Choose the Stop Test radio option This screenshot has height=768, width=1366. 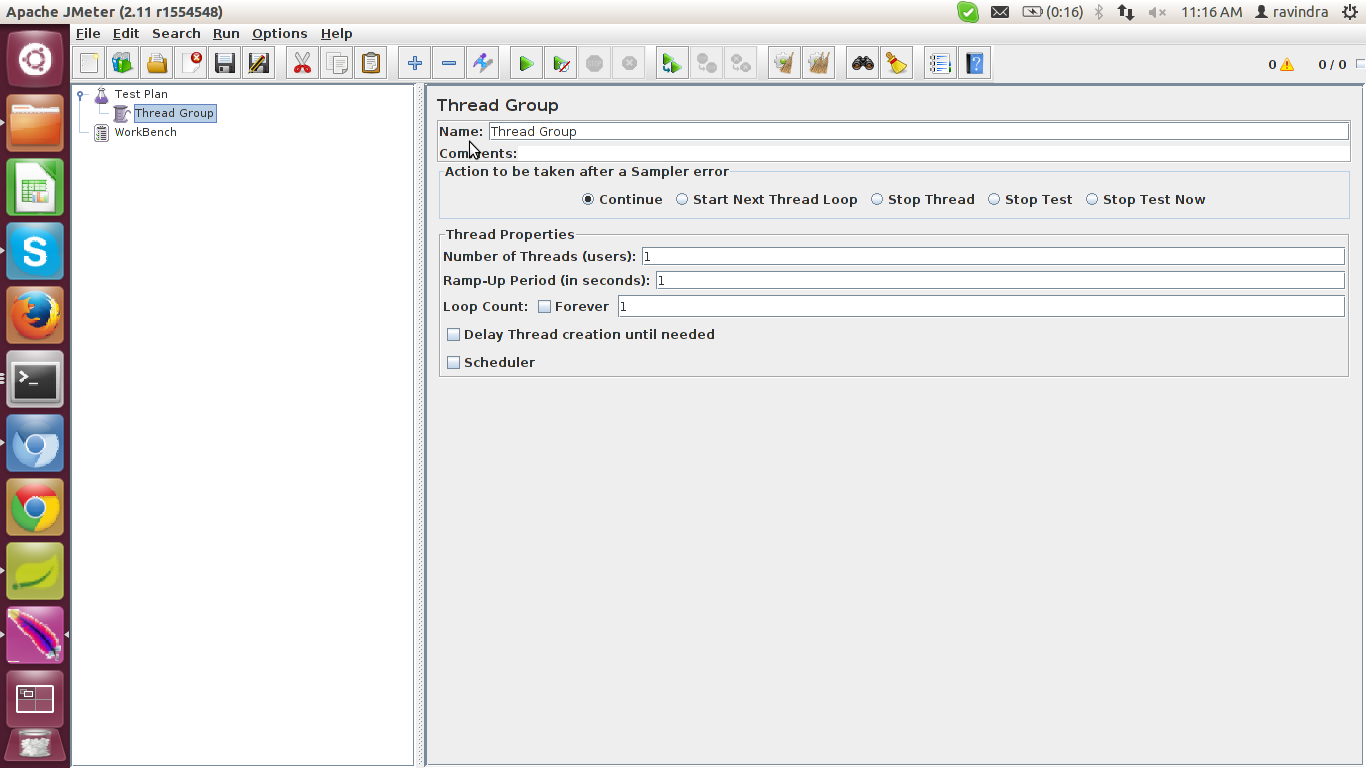click(1030, 199)
